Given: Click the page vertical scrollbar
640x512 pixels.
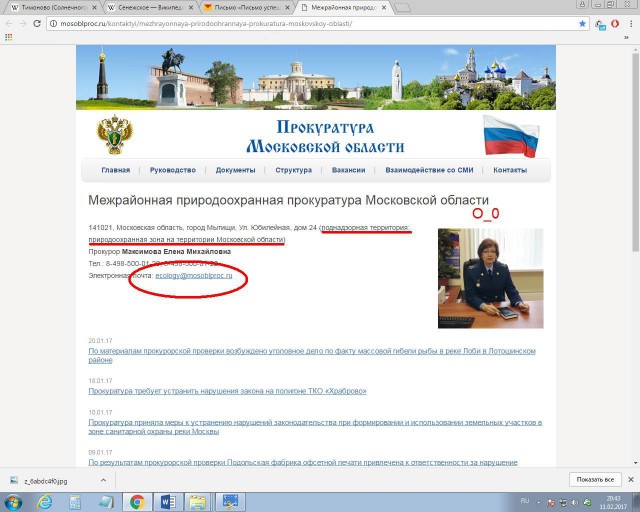Looking at the screenshot, I should 636,151.
